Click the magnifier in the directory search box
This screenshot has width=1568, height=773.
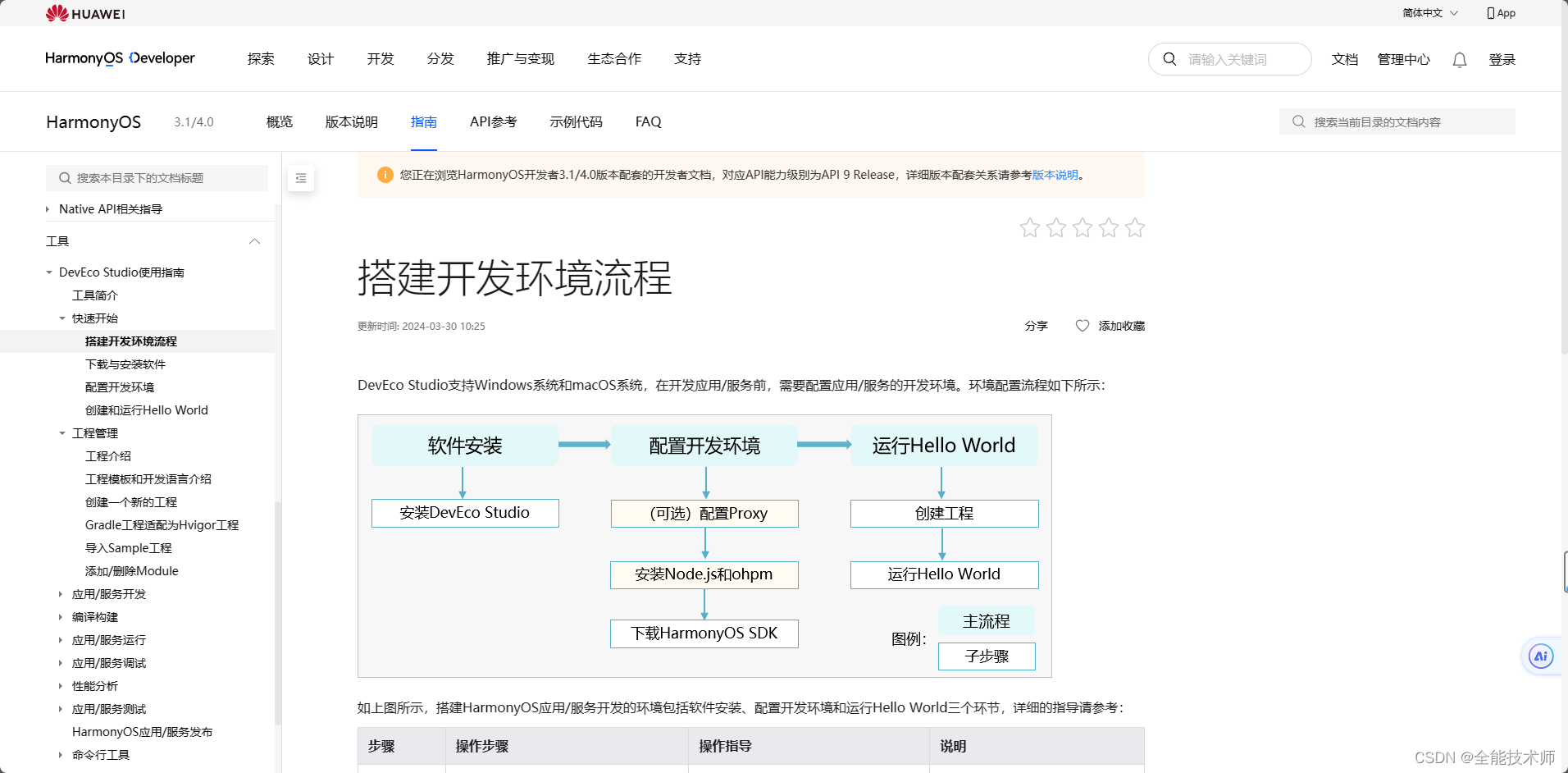point(1299,121)
